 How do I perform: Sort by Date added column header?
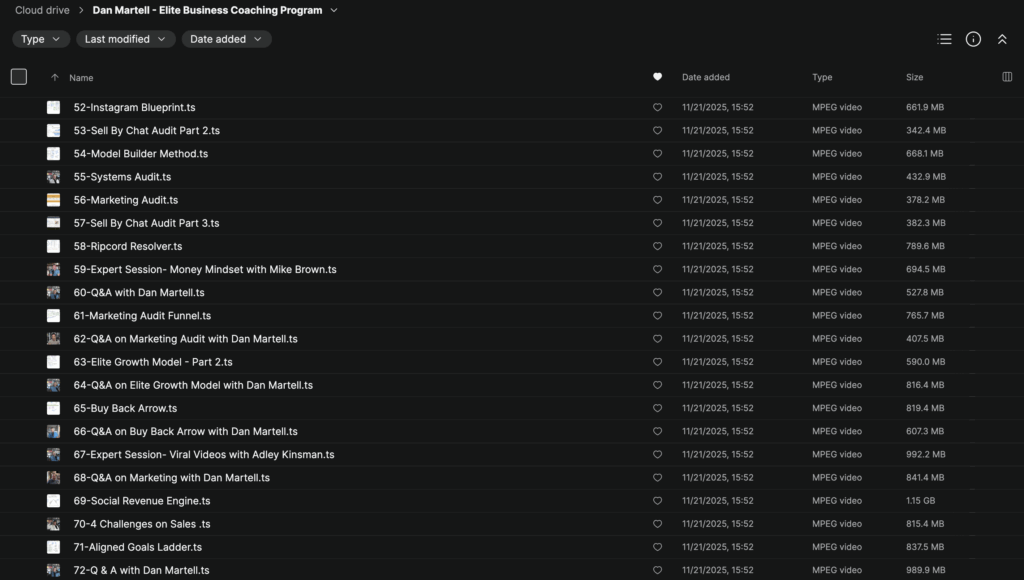(706, 77)
